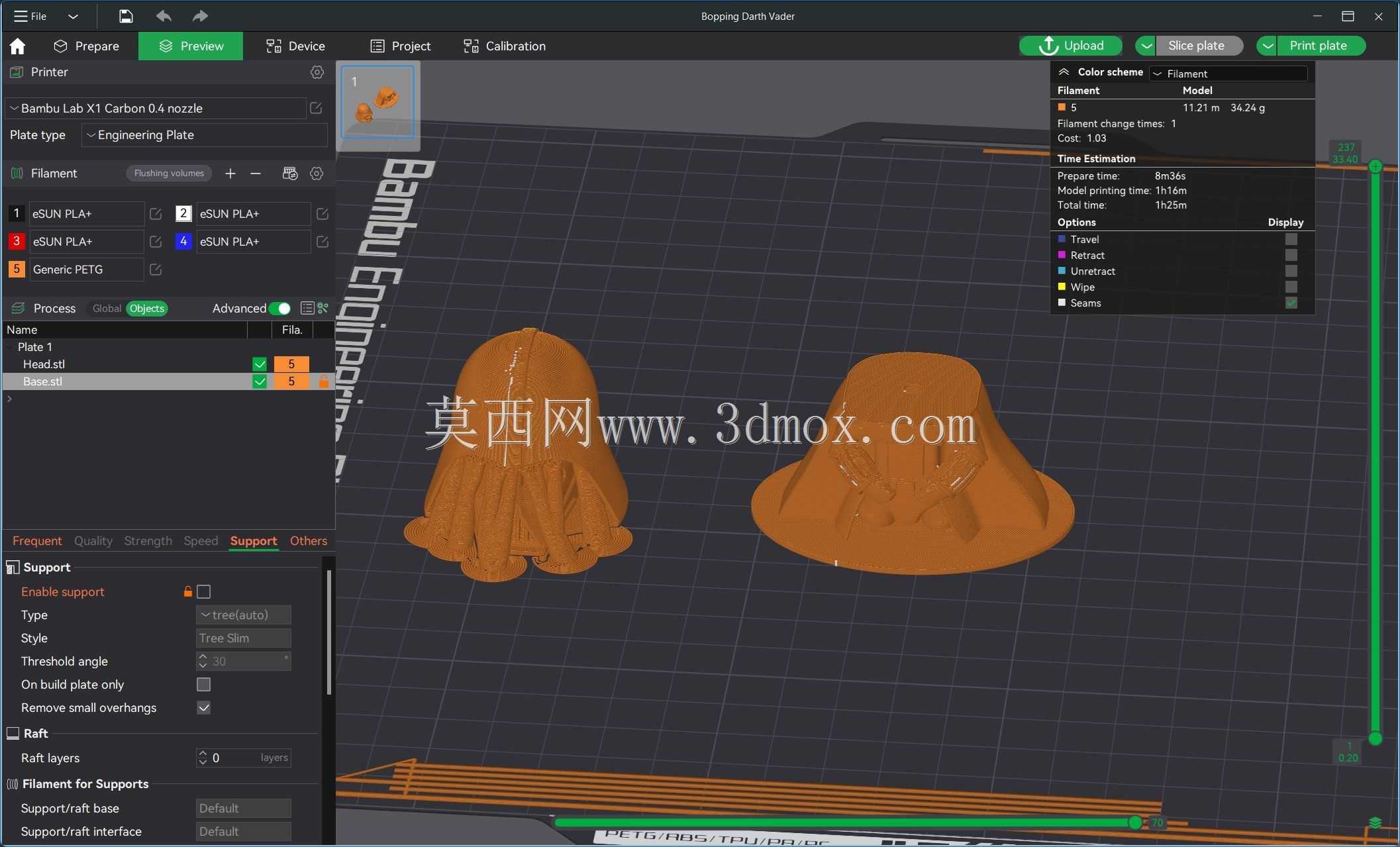Click the upper handle of vertical layer slider
The image size is (1400, 847).
[x=1375, y=166]
